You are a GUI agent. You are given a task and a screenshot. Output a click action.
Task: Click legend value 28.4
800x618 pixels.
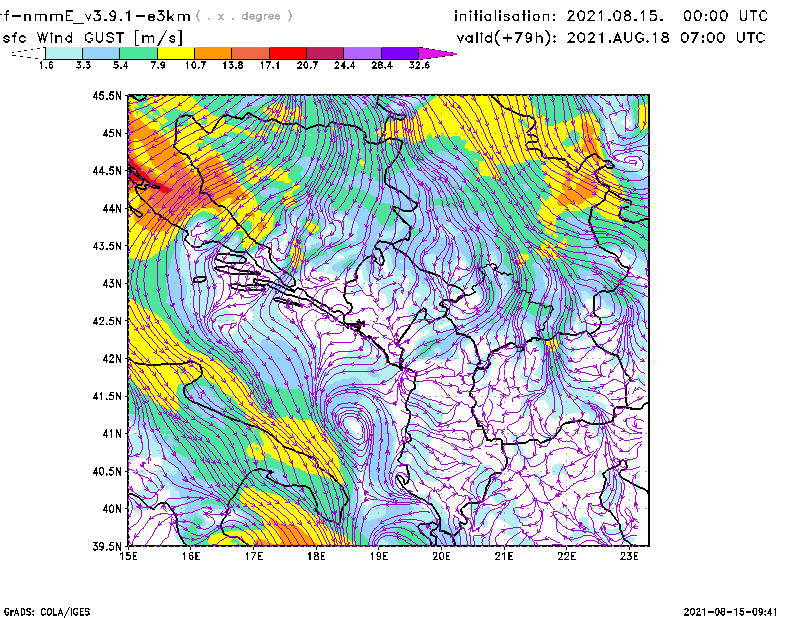click(x=382, y=65)
